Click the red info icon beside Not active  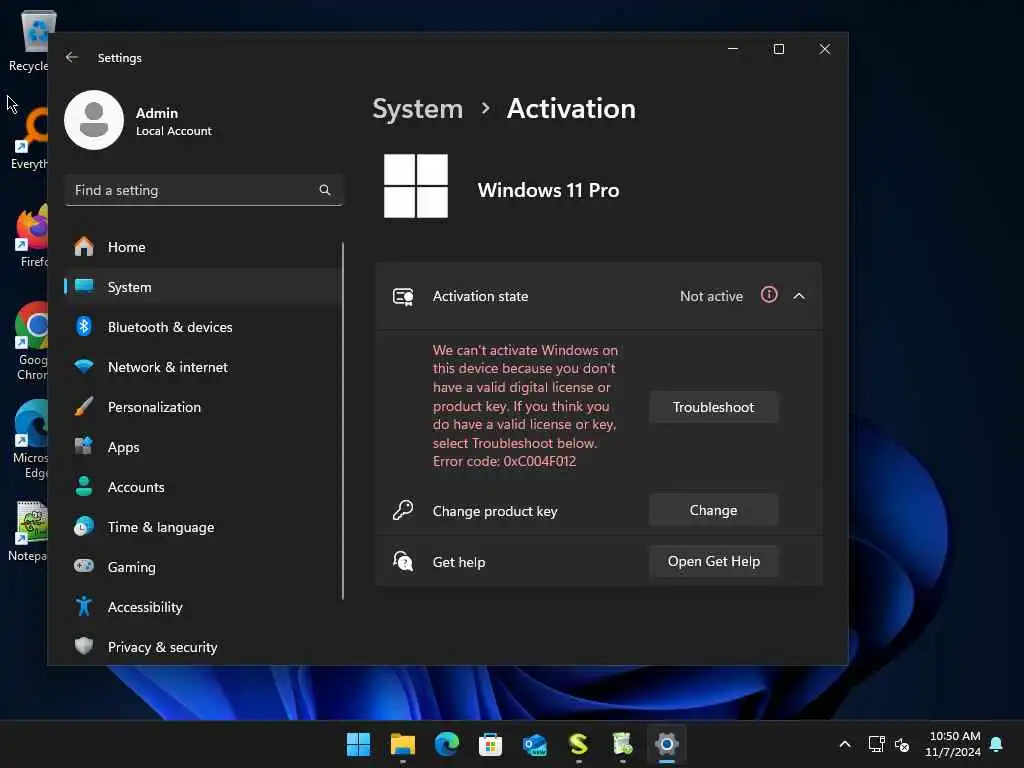769,295
